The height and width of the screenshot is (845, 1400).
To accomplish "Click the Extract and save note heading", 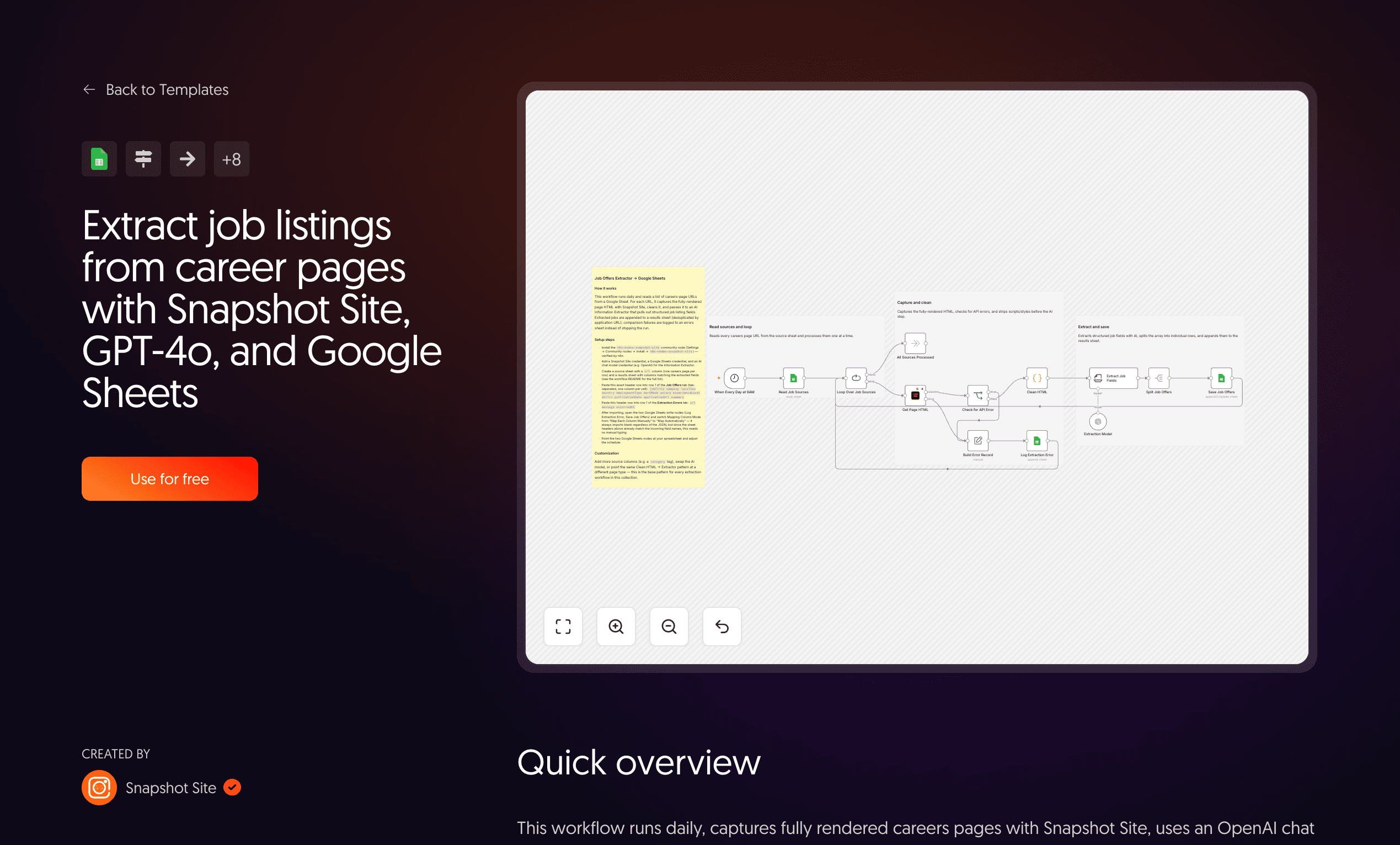I will 1093,327.
